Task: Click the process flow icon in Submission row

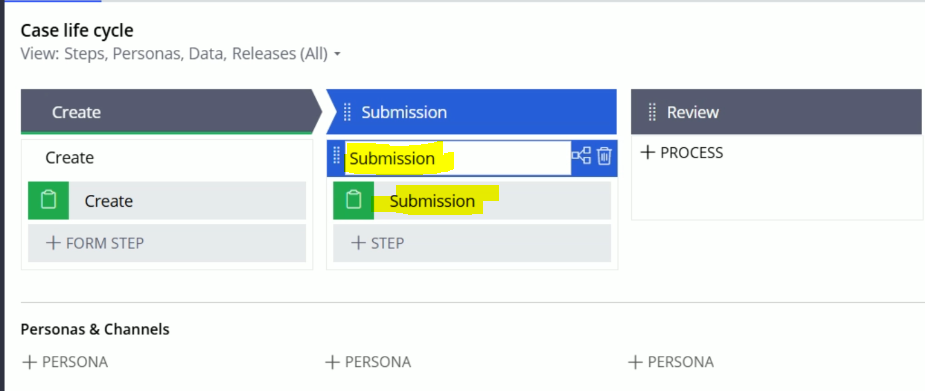Action: coord(581,157)
